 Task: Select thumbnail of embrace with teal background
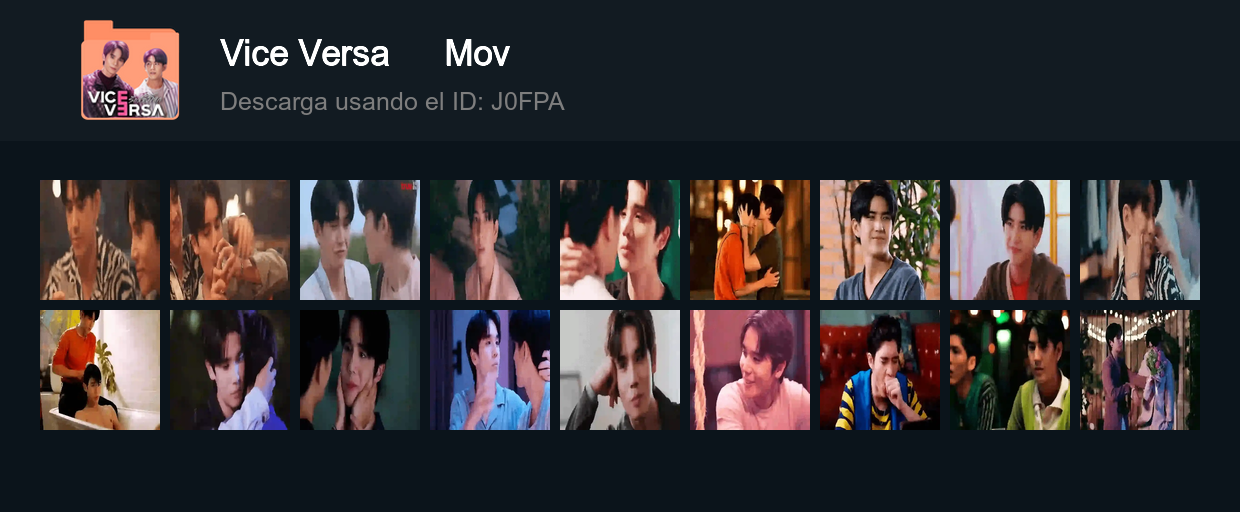(x=620, y=240)
